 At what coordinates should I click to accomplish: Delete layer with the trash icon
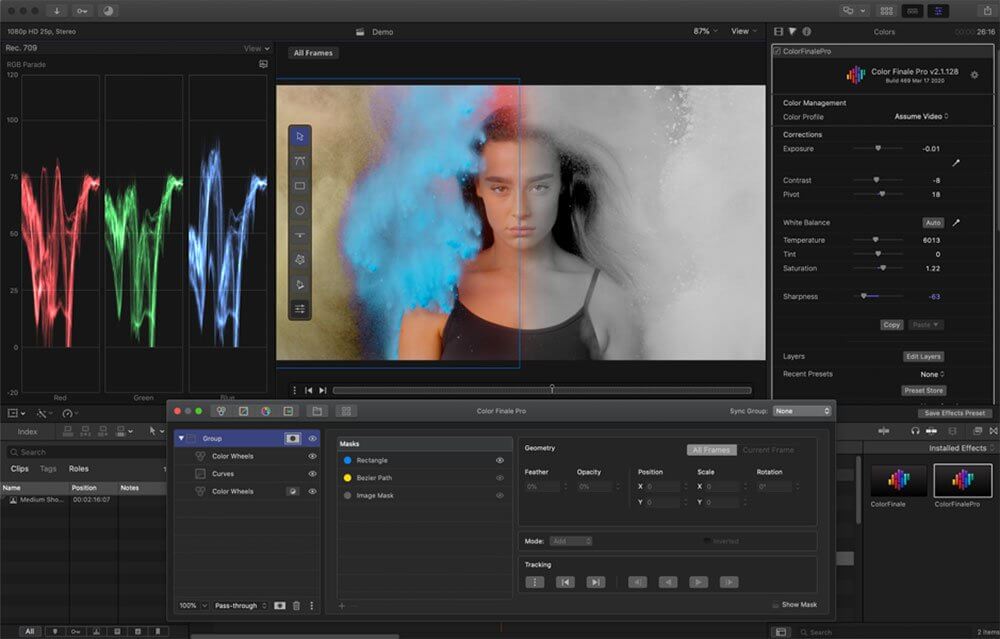(x=296, y=606)
